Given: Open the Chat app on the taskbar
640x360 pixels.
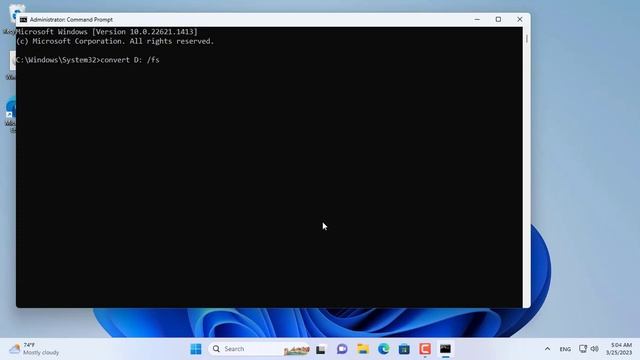Looking at the screenshot, I should (x=342, y=349).
